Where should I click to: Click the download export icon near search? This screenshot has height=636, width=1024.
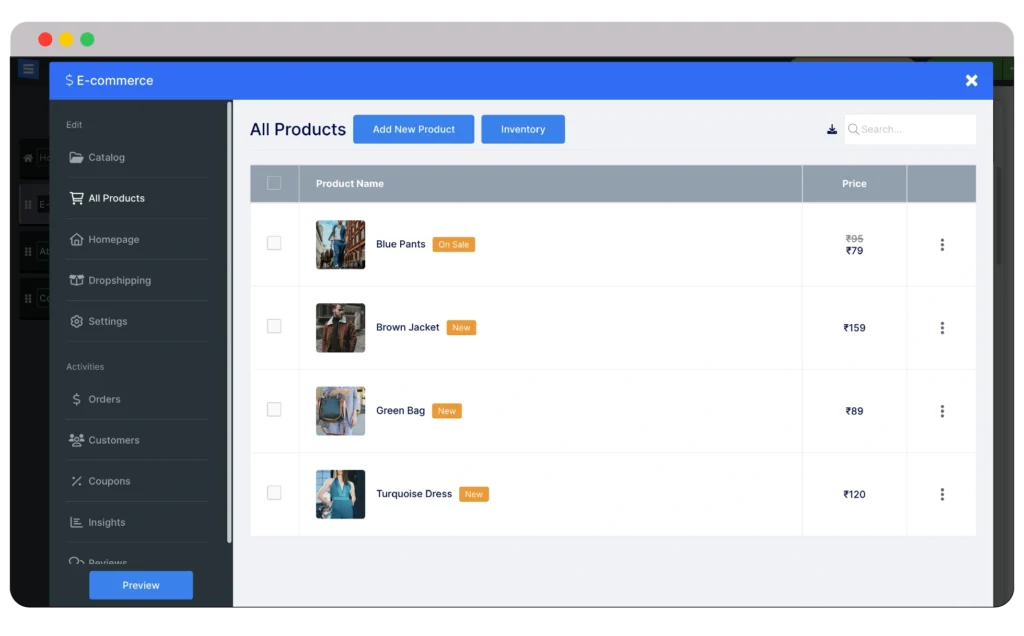(831, 129)
